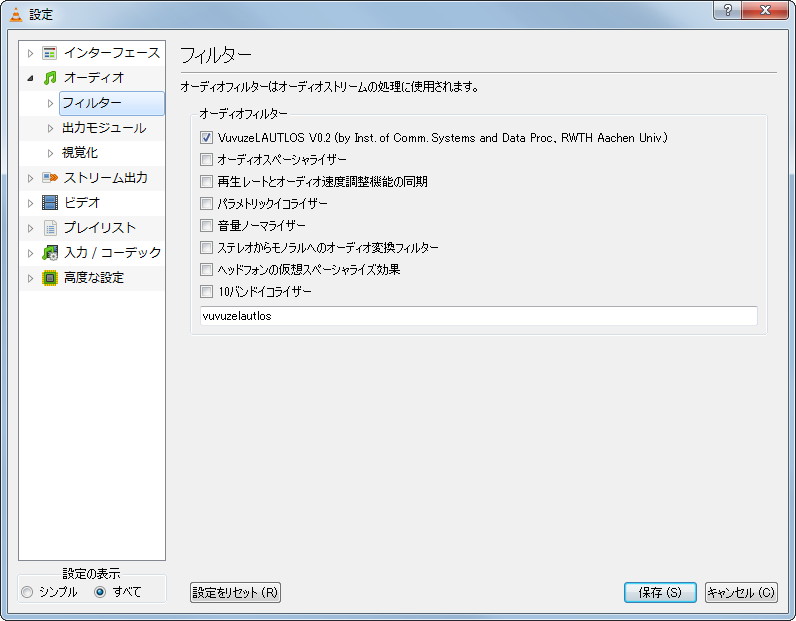Click the Video film strip icon
Screen dimensions: 796x621
pos(50,203)
